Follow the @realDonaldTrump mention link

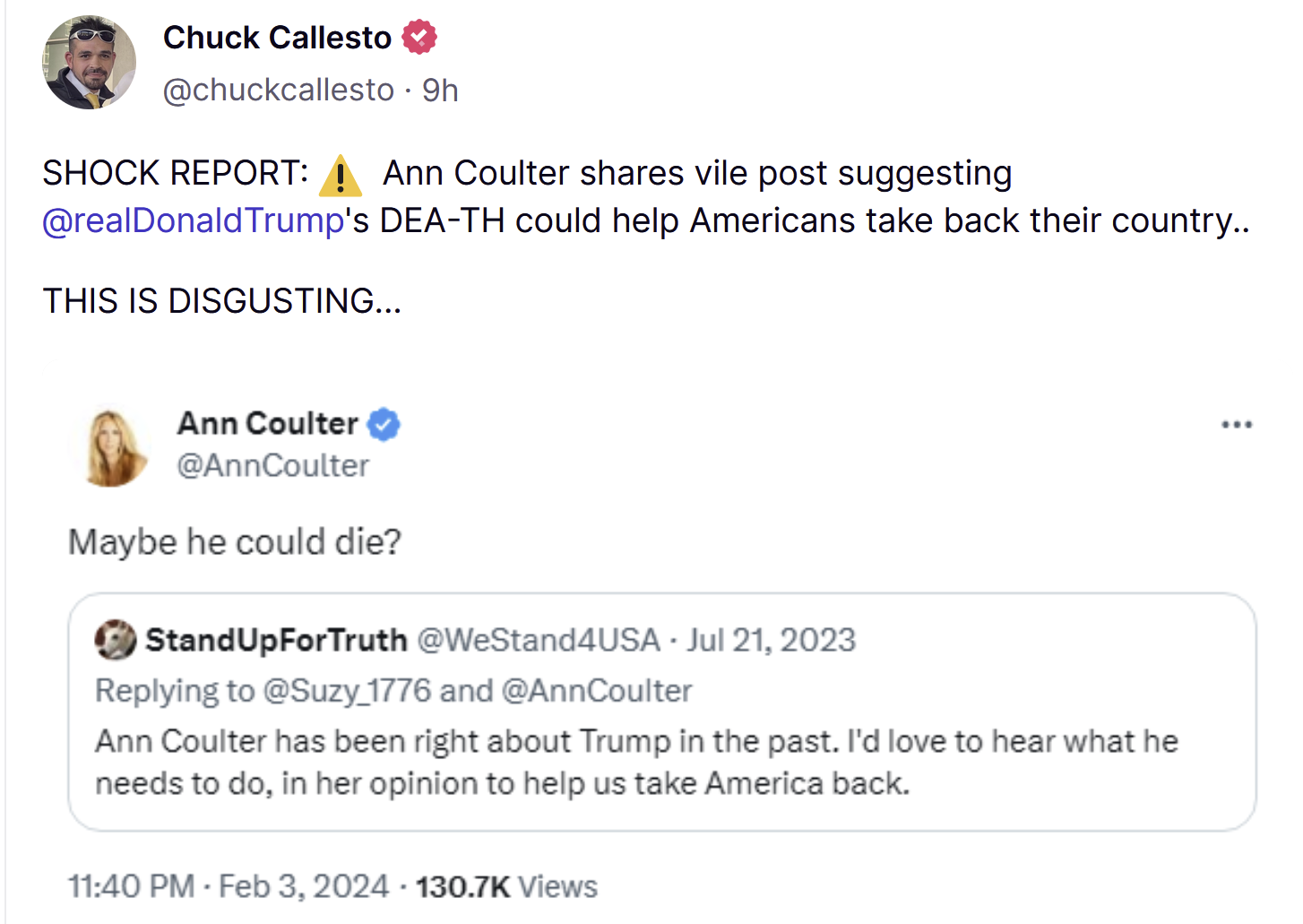[x=194, y=220]
